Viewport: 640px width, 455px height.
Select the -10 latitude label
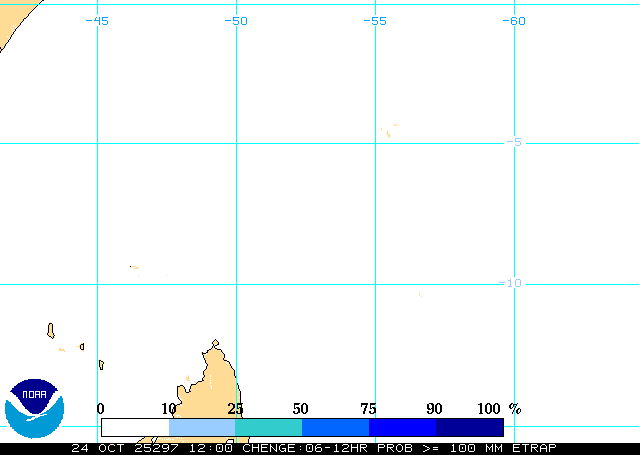tap(510, 283)
